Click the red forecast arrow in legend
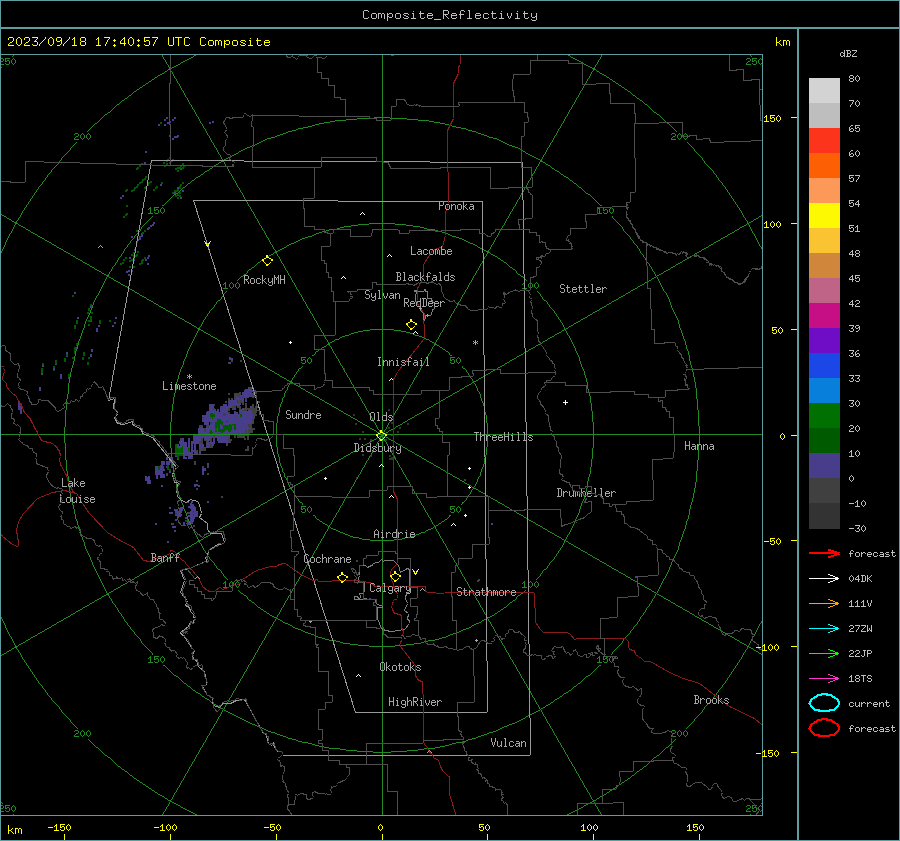The width and height of the screenshot is (900, 841). click(x=824, y=553)
